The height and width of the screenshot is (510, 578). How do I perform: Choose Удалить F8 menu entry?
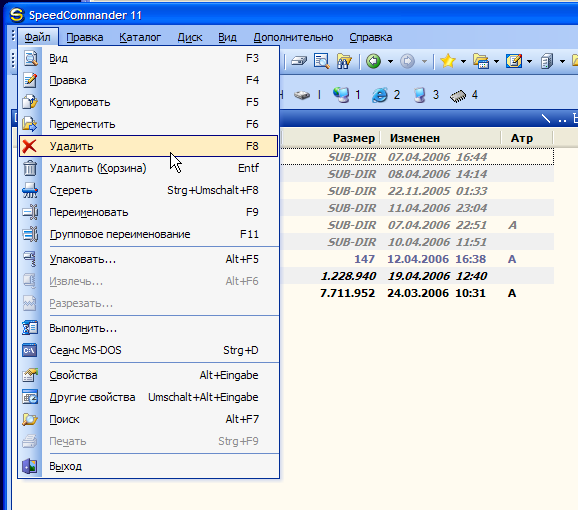(149, 146)
